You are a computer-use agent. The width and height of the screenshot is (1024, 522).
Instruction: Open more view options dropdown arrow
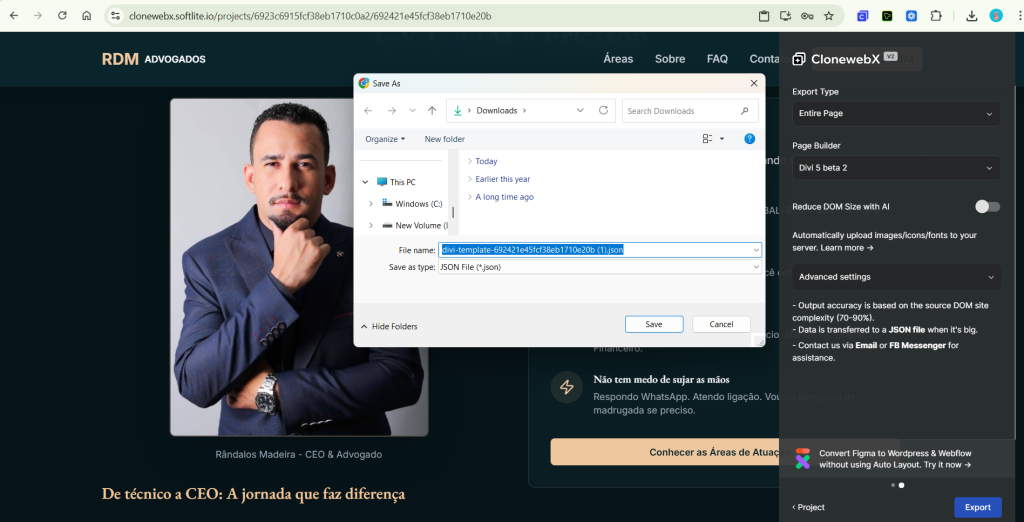pos(722,139)
